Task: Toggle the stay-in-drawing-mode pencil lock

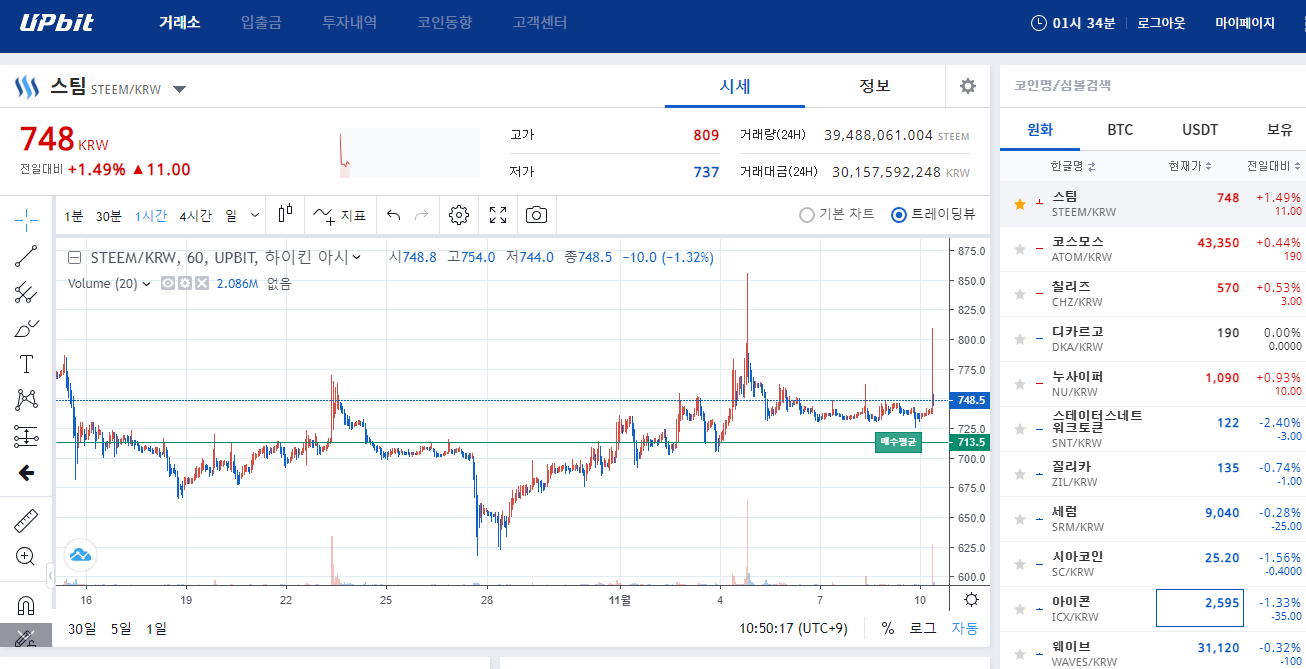Action: [27, 637]
